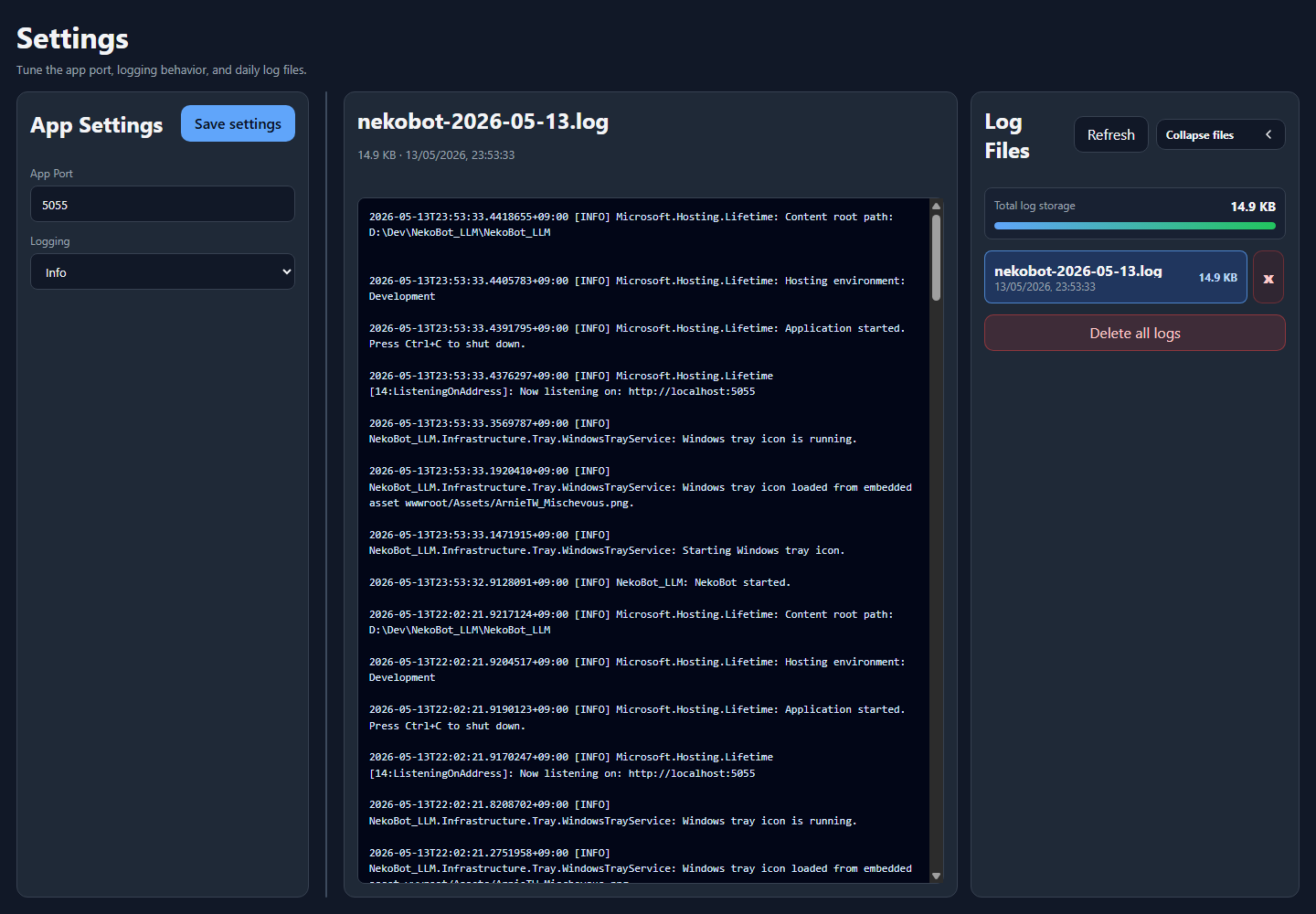Image resolution: width=1316 pixels, height=914 pixels.
Task: Click the scrollbar down arrow in the log viewer
Action: coord(936,876)
